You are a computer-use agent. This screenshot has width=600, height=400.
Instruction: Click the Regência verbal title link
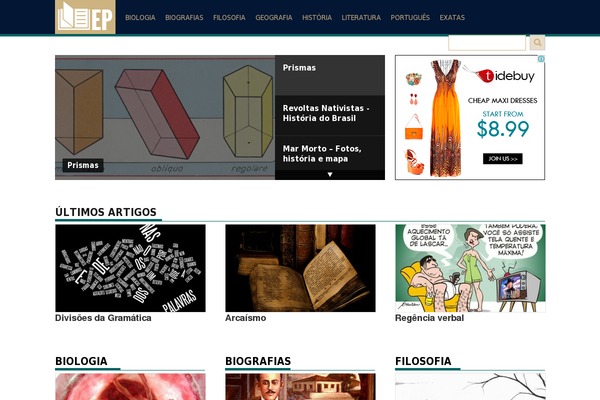click(x=429, y=318)
